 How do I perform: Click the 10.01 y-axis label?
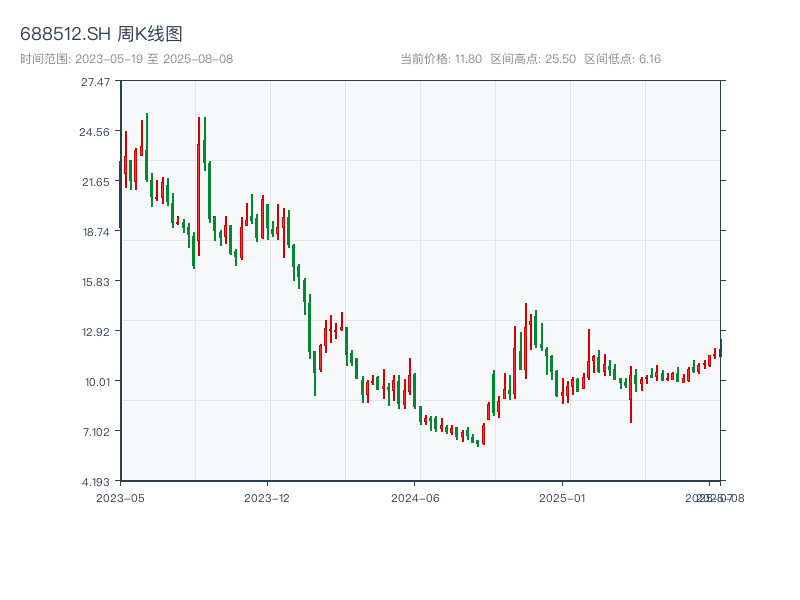pos(96,381)
